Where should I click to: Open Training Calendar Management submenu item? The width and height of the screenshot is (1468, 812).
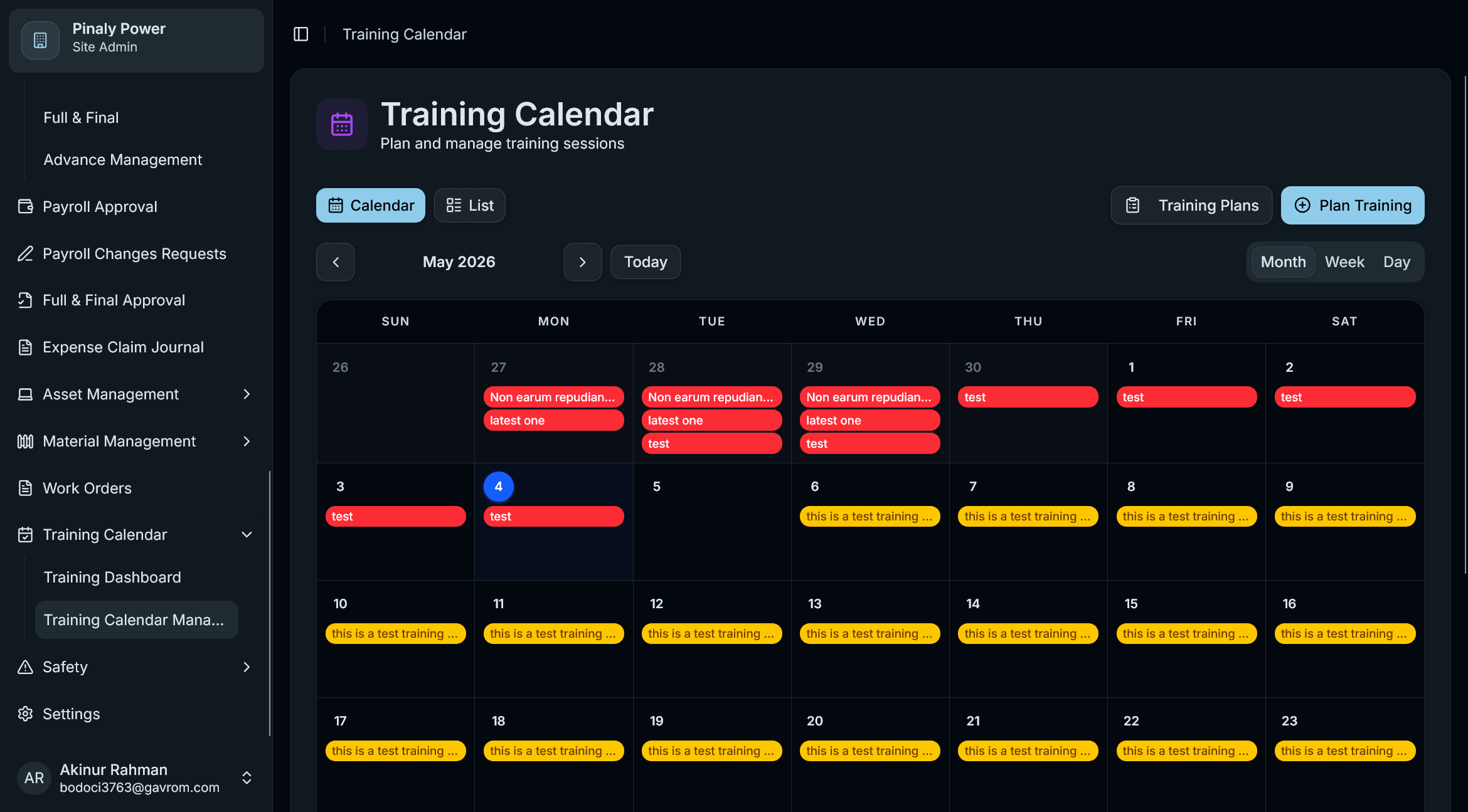click(136, 620)
